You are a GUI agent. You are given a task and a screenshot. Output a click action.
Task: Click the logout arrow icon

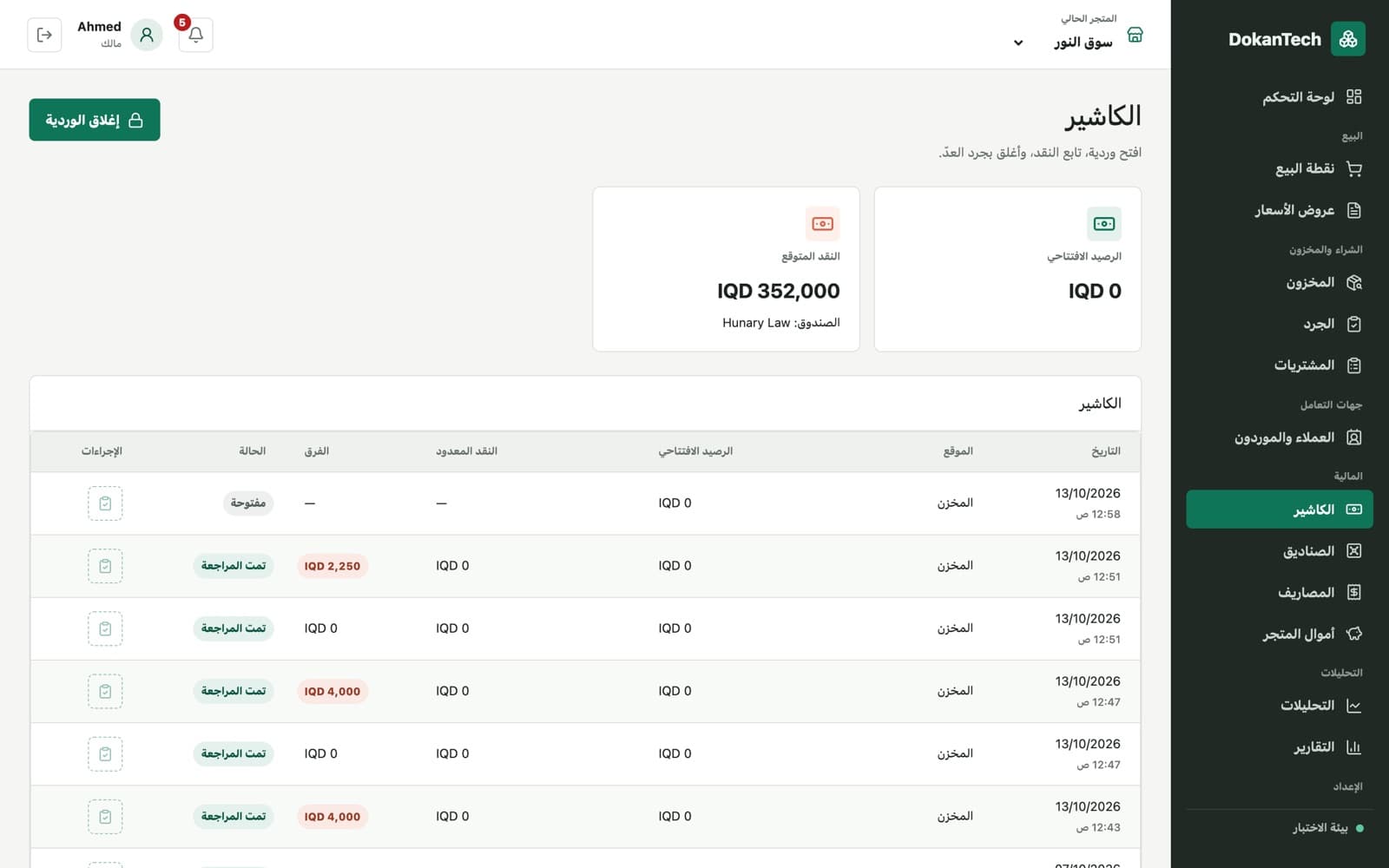point(44,35)
